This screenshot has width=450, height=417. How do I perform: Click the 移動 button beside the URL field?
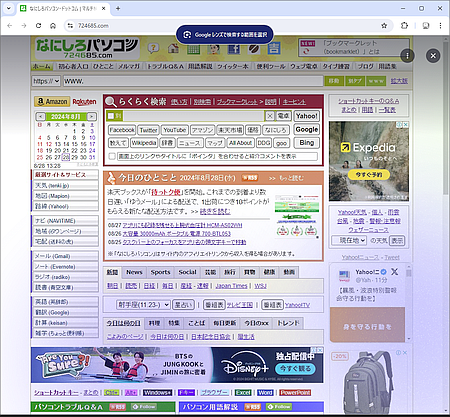tap(334, 81)
